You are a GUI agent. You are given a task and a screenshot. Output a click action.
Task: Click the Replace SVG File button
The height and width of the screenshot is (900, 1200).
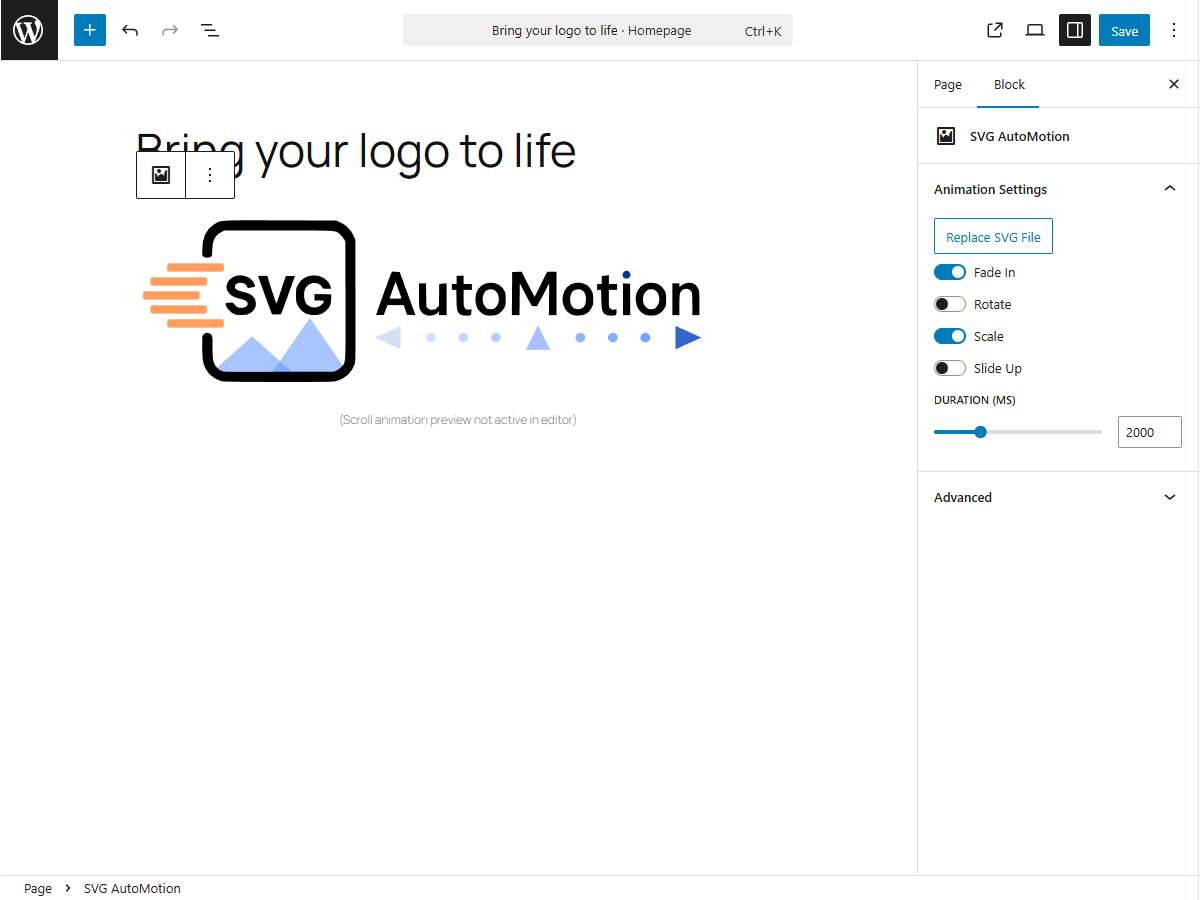[x=993, y=237]
